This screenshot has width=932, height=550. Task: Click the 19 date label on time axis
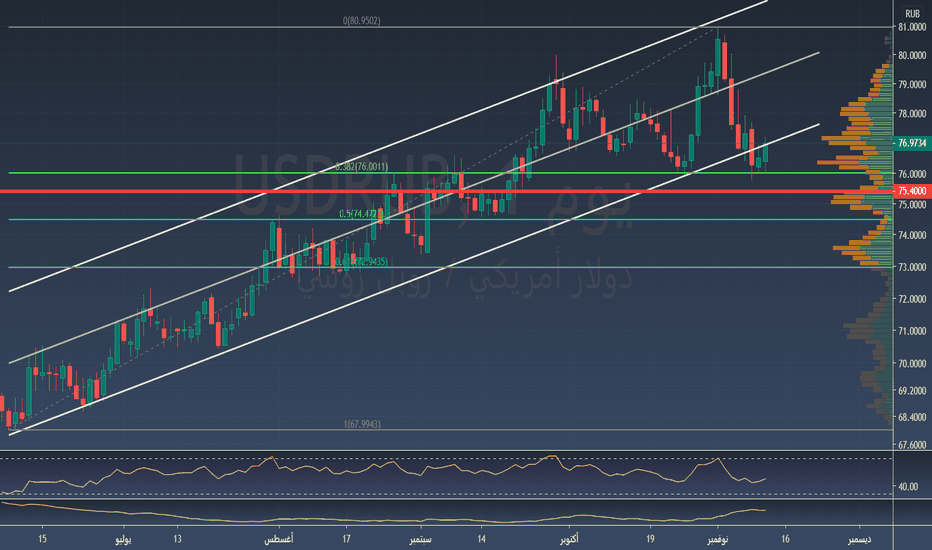(x=650, y=539)
